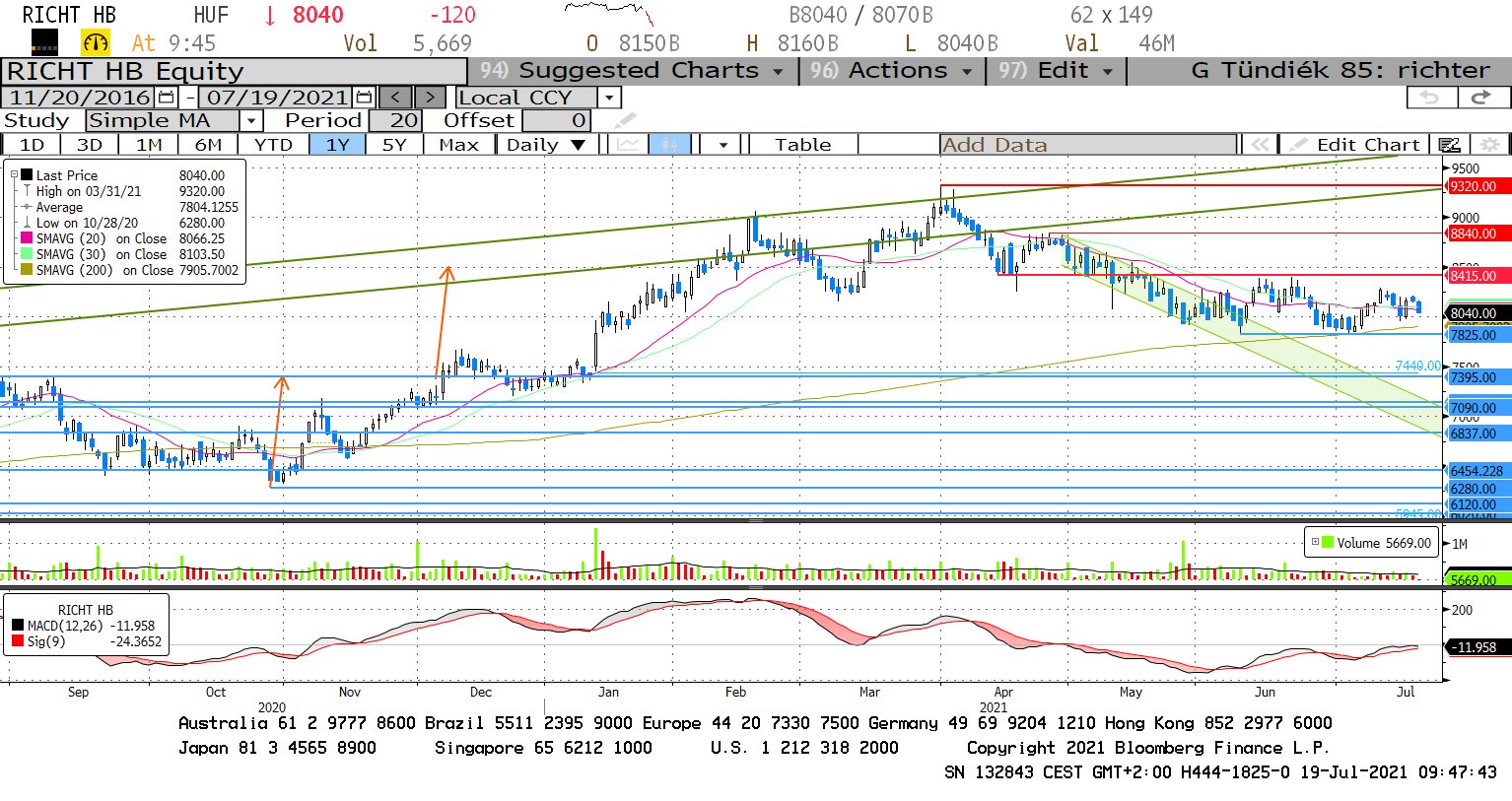Select the candlestick chart type icon
Viewport: 1512px width, 801px height.
[670, 145]
